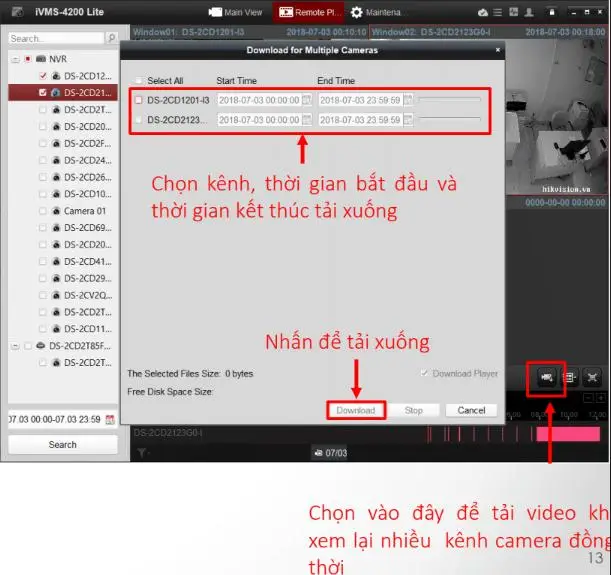This screenshot has width=611, height=575.
Task: Check the Camera 01 checkbox
Action: 43,211
